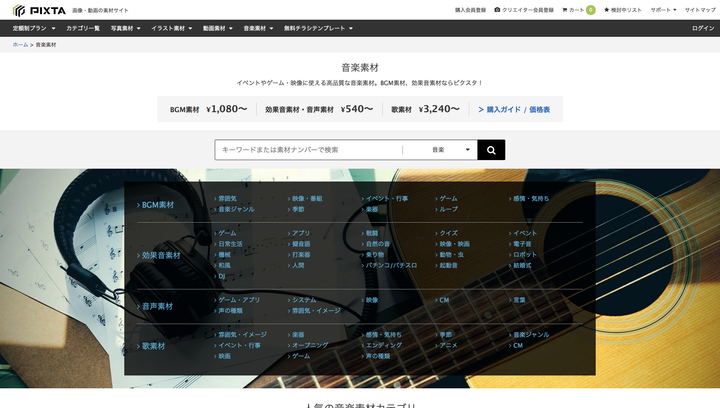This screenshot has height=408, width=720.
Task: Expand the 無料チラシテンプレート menu
Action: [318, 28]
